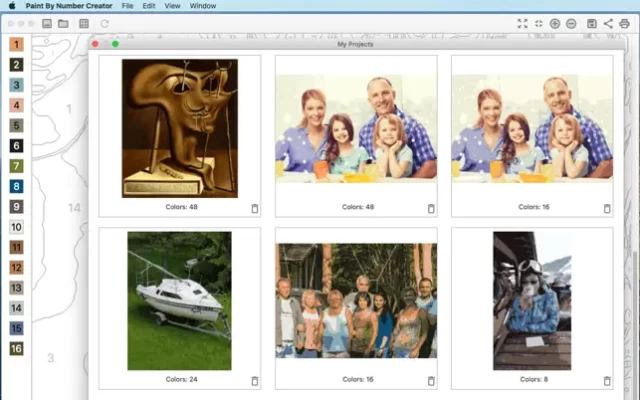
Task: Select blue color swatch number 8
Action: point(16,186)
